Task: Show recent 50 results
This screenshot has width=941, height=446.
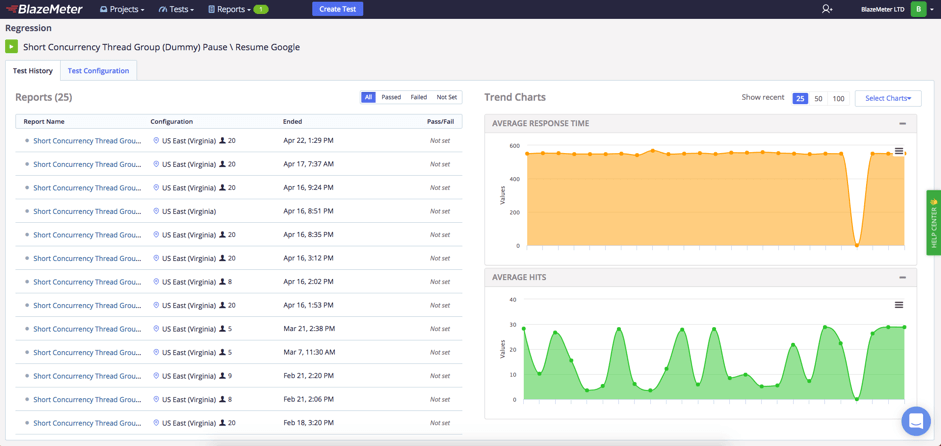Action: 818,98
